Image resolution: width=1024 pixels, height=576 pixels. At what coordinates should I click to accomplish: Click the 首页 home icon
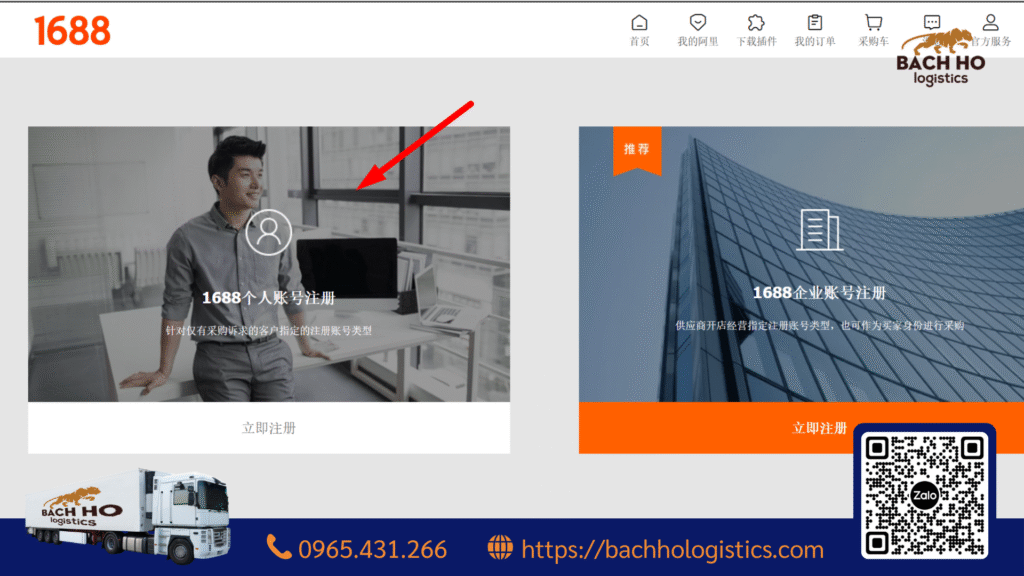coord(639,23)
